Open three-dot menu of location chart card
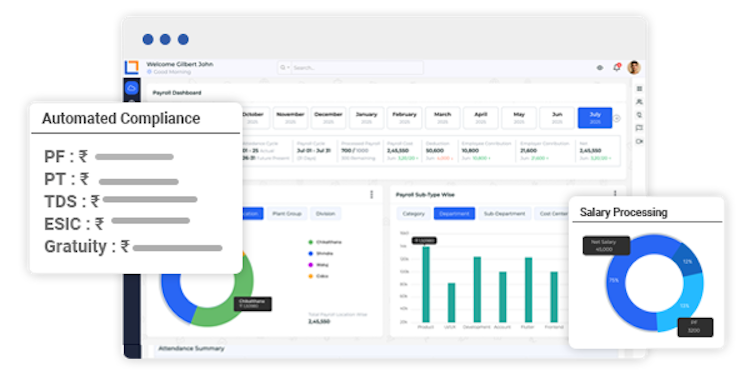Image resolution: width=750 pixels, height=375 pixels. 372,195
